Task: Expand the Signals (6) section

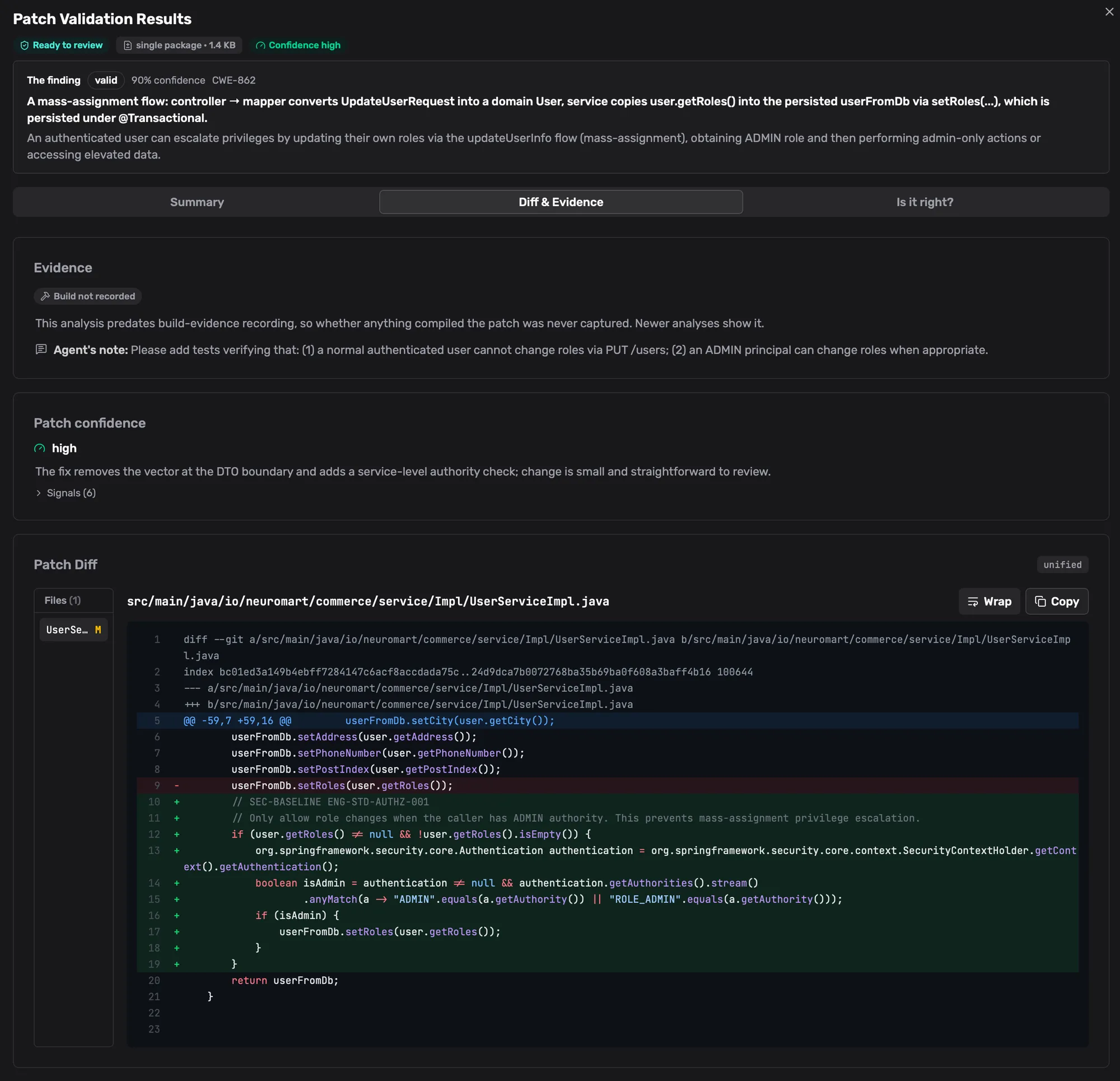Action: coord(66,493)
